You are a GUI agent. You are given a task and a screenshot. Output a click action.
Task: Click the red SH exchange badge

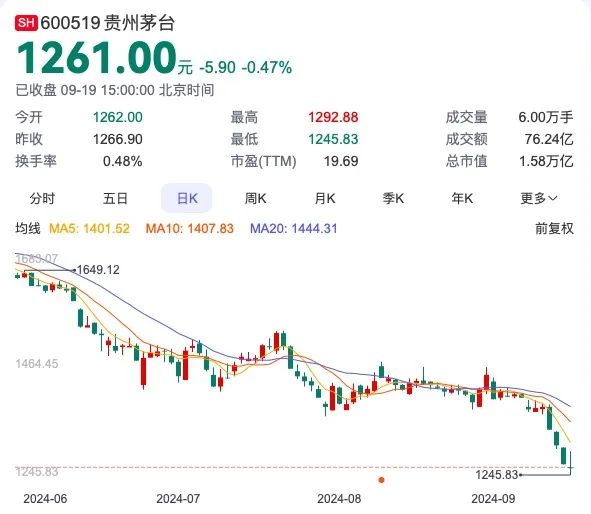pyautogui.click(x=26, y=23)
